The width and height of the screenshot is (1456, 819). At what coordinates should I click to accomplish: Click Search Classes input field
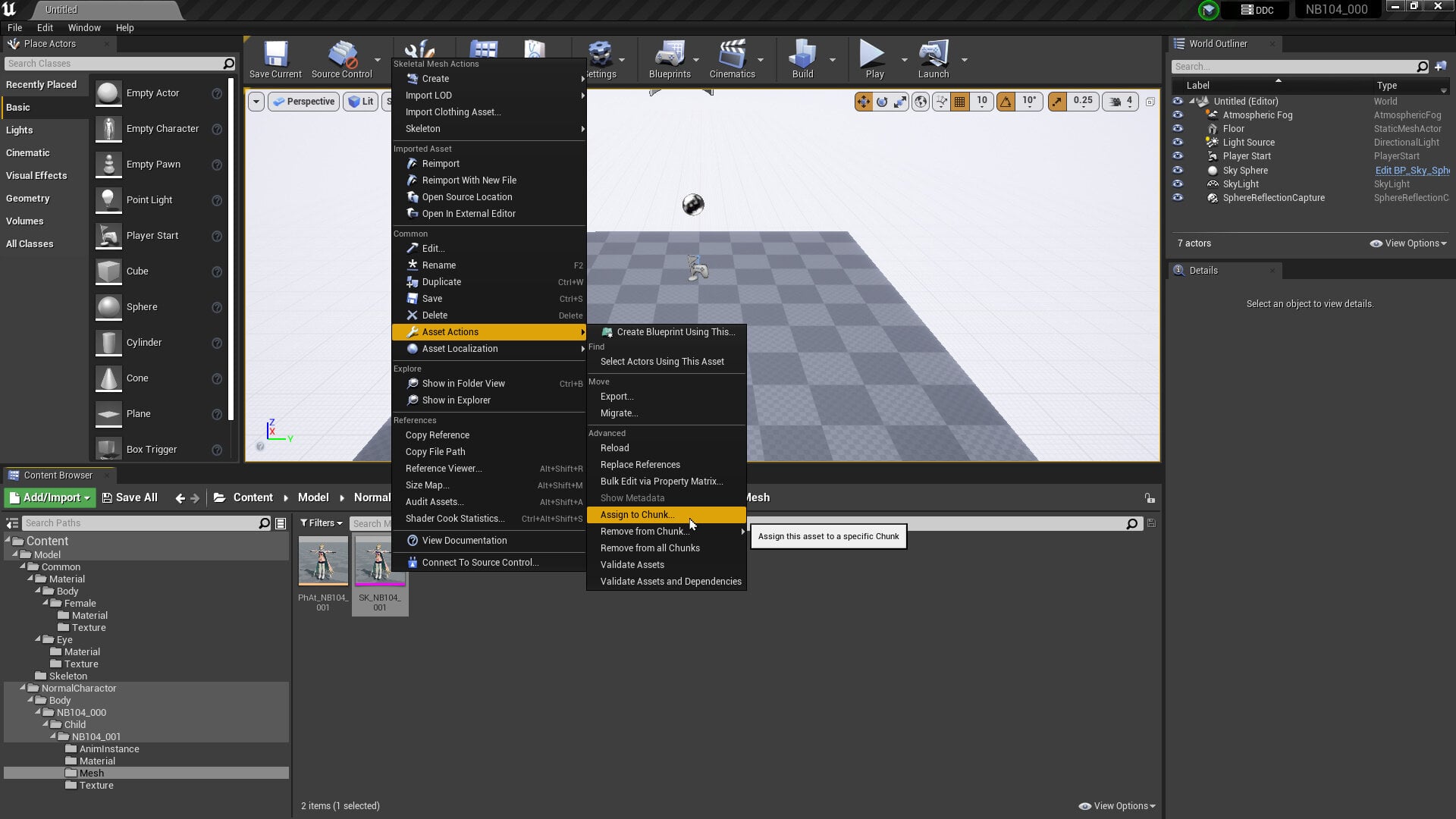pos(114,64)
